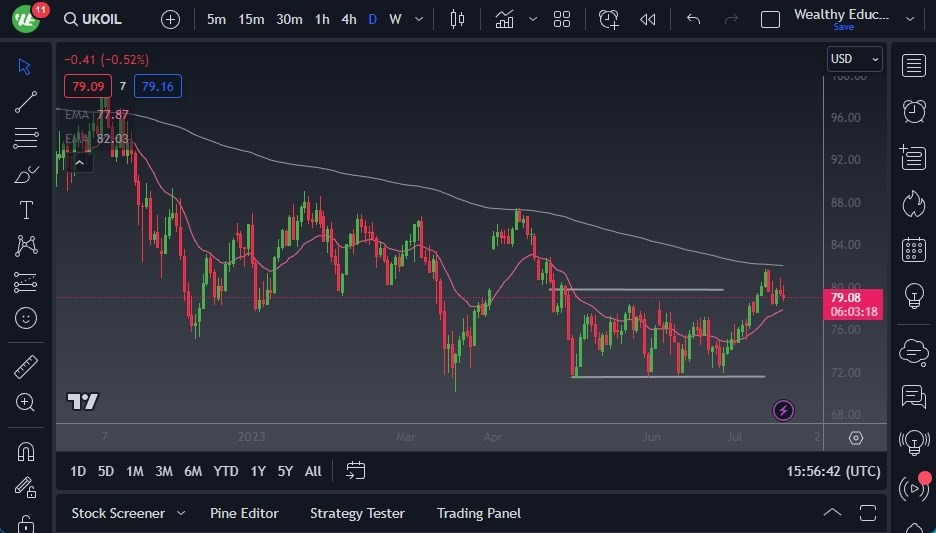Image resolution: width=936 pixels, height=533 pixels.
Task: Open the data window panel
Action: (x=913, y=158)
